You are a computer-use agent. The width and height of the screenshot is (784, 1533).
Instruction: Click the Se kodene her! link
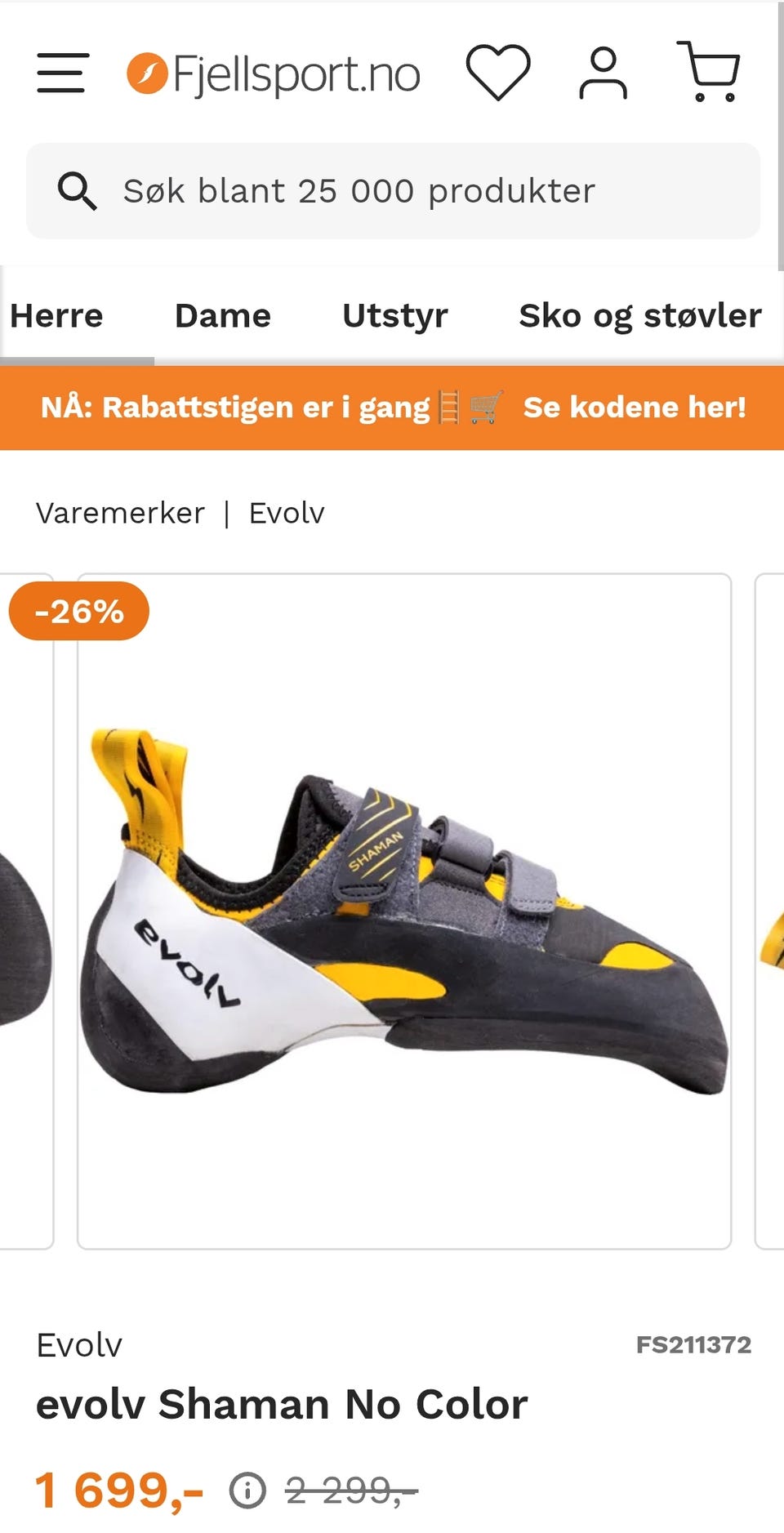[x=635, y=407]
